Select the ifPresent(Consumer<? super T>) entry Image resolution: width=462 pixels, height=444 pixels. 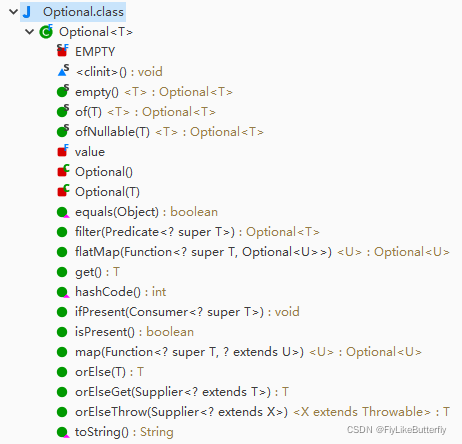(187, 312)
